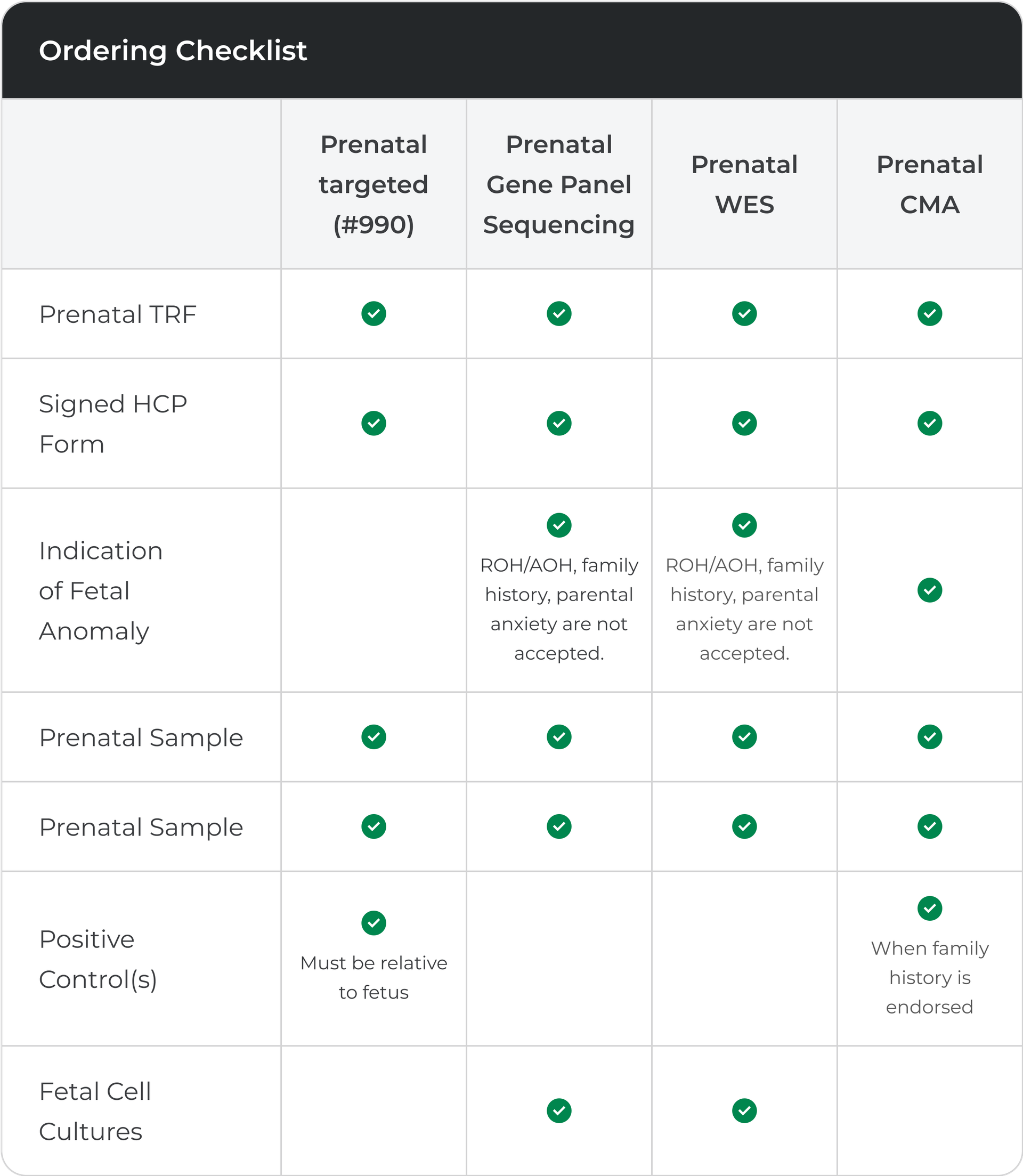
Task: Click Signed HCP Form checkmark for Prenatal targeted
Action: 374,423
